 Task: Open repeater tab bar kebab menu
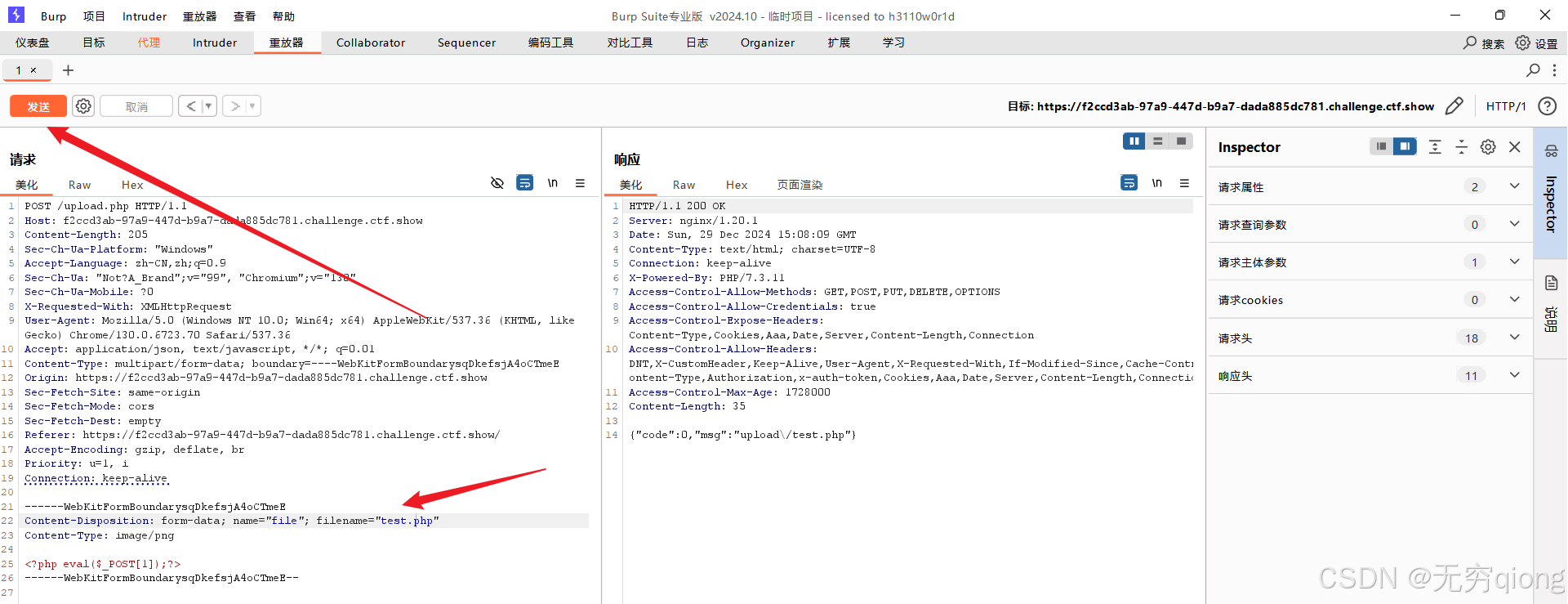pyautogui.click(x=1554, y=70)
